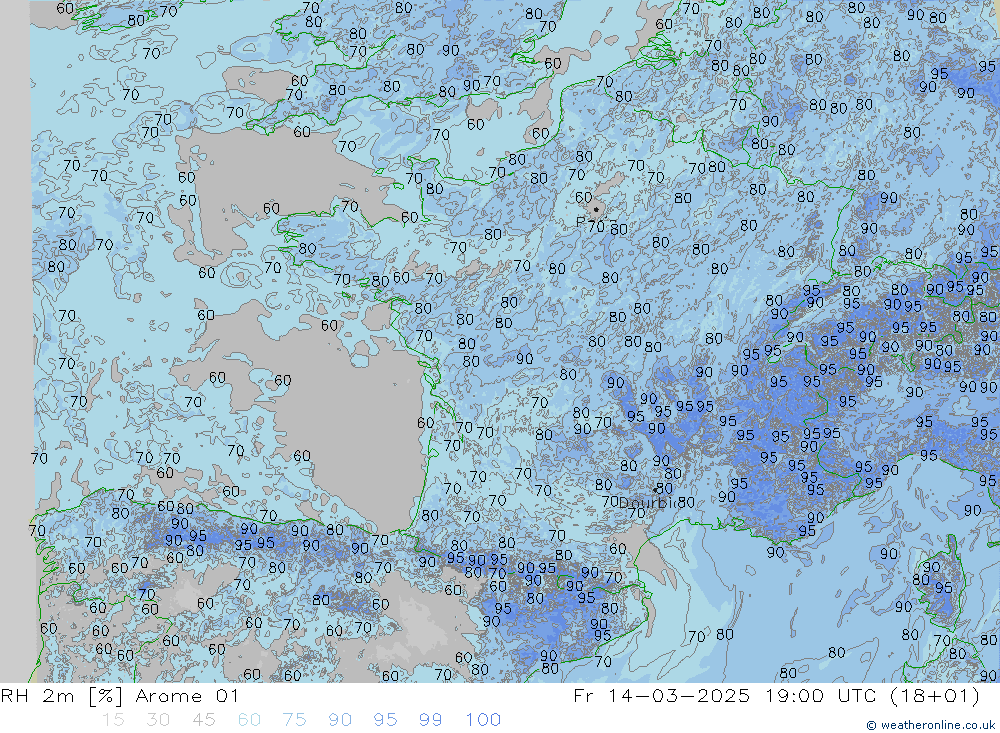Click the date 'Fr 14-03-2025 19:00 UTC (18+01)'
The width and height of the screenshot is (1000, 733).
tap(776, 696)
